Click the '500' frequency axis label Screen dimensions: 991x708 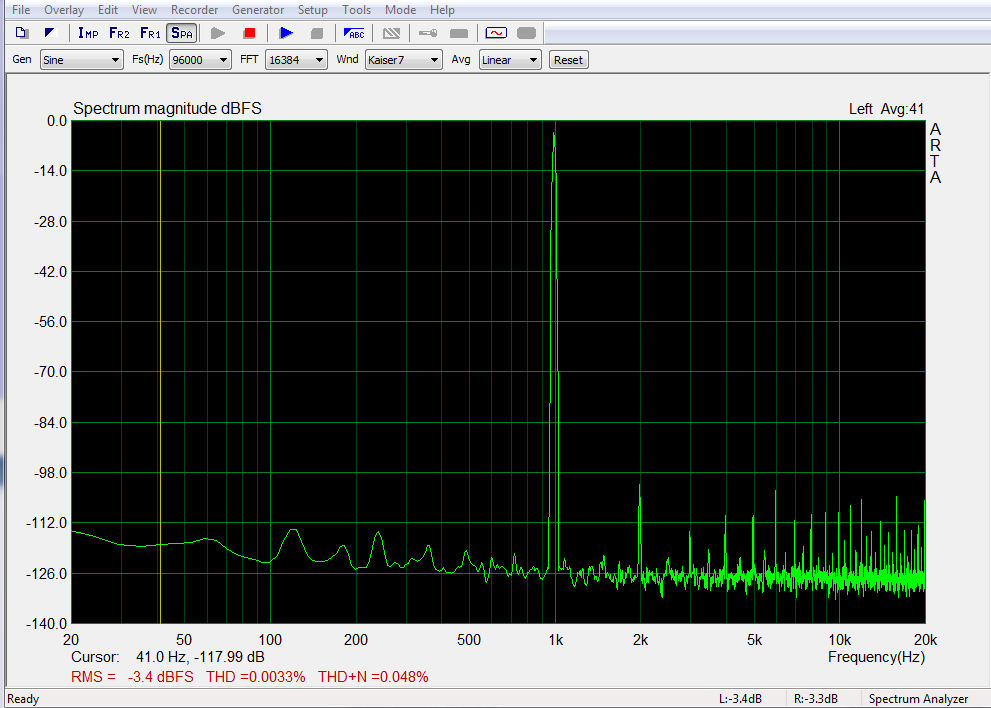469,640
